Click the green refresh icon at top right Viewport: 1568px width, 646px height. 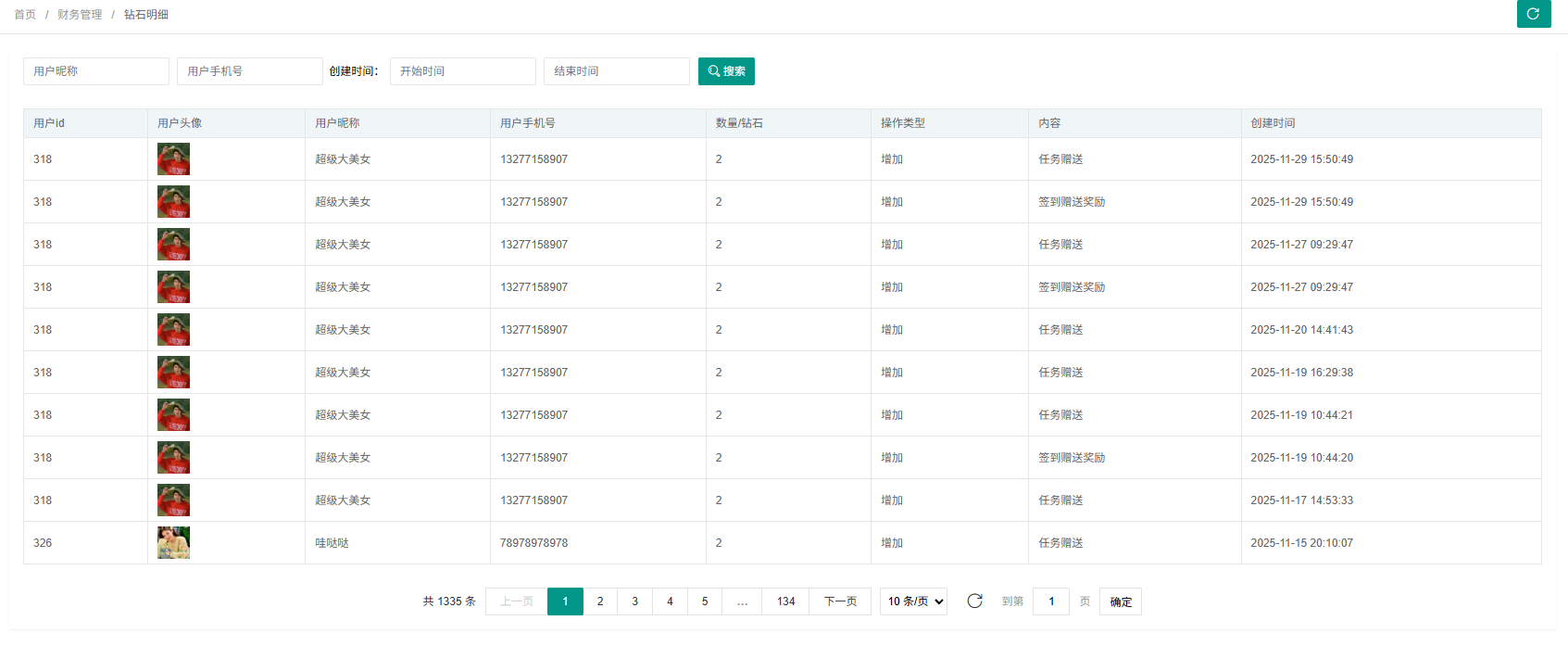click(1533, 14)
